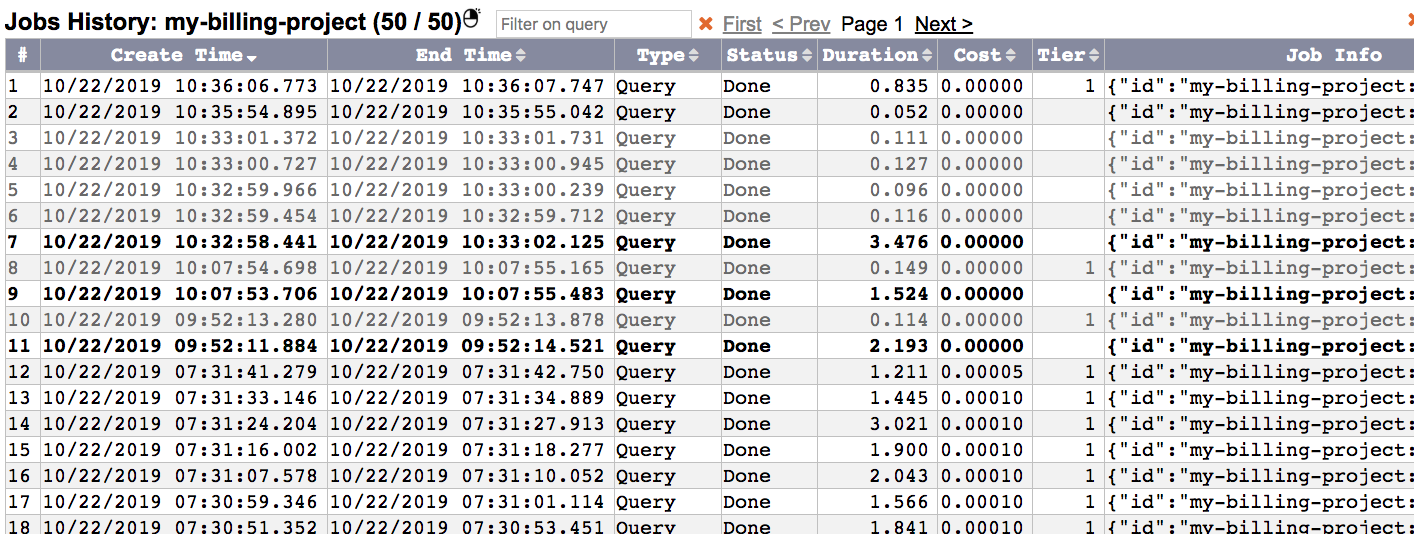Click Tier value 1 in row 10
Image resolution: width=1414 pixels, height=534 pixels.
(x=1089, y=320)
